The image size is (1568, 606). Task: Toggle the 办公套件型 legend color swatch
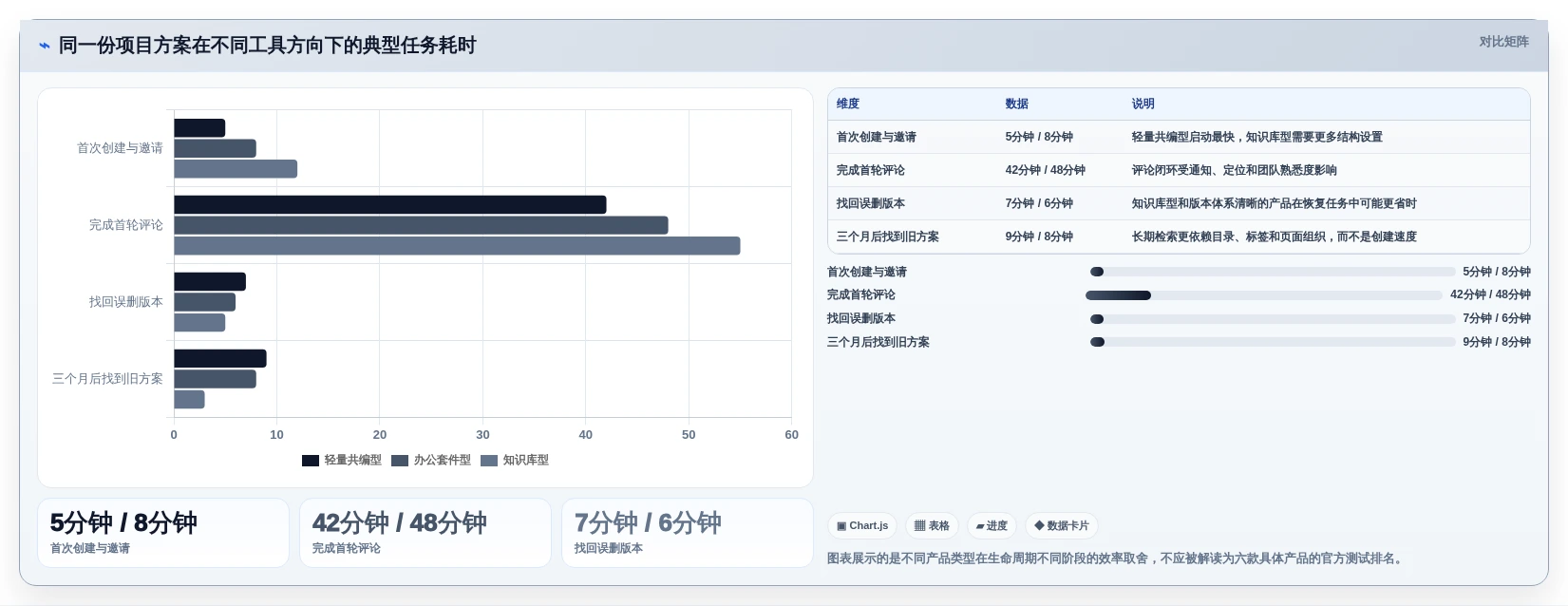tap(400, 461)
